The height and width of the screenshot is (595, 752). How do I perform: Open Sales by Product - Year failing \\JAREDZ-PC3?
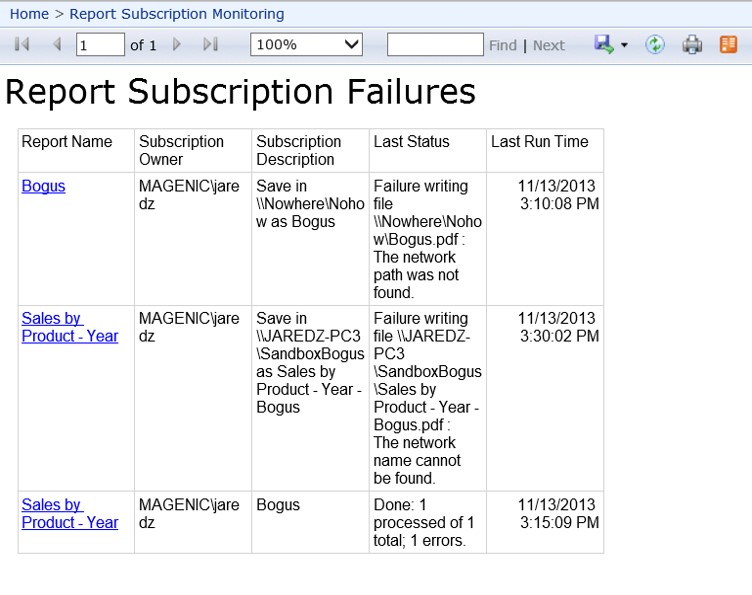pyautogui.click(x=70, y=327)
